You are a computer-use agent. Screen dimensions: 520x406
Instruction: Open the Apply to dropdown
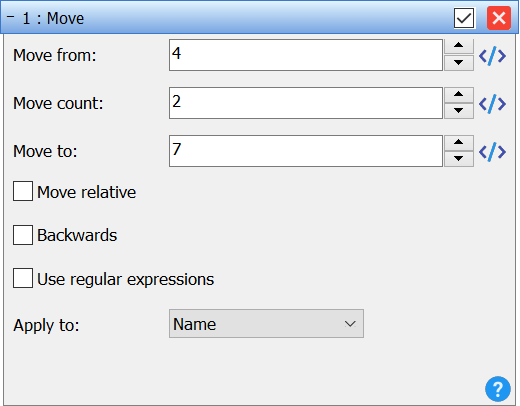coord(266,324)
